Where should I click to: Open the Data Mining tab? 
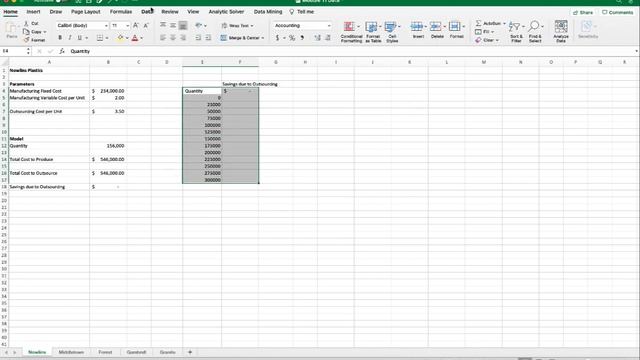pos(268,12)
